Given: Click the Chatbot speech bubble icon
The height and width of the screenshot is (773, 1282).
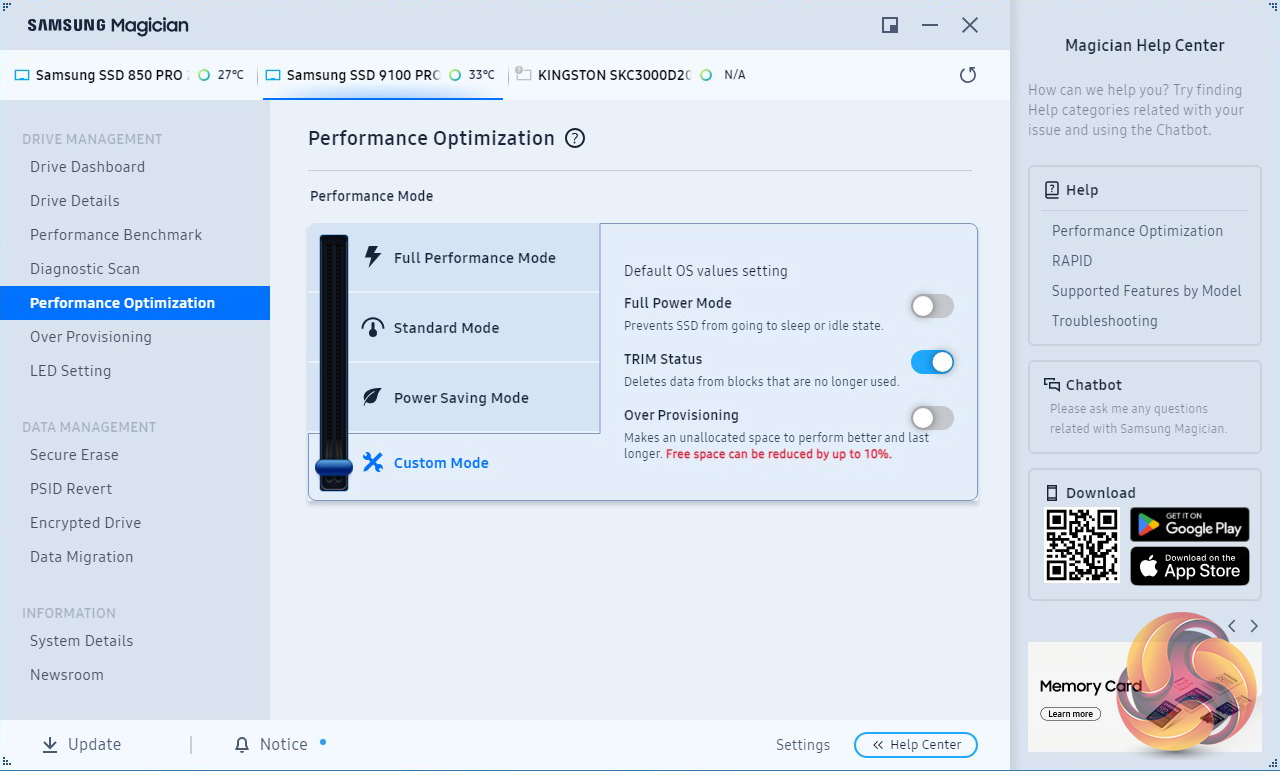Looking at the screenshot, I should coord(1052,385).
